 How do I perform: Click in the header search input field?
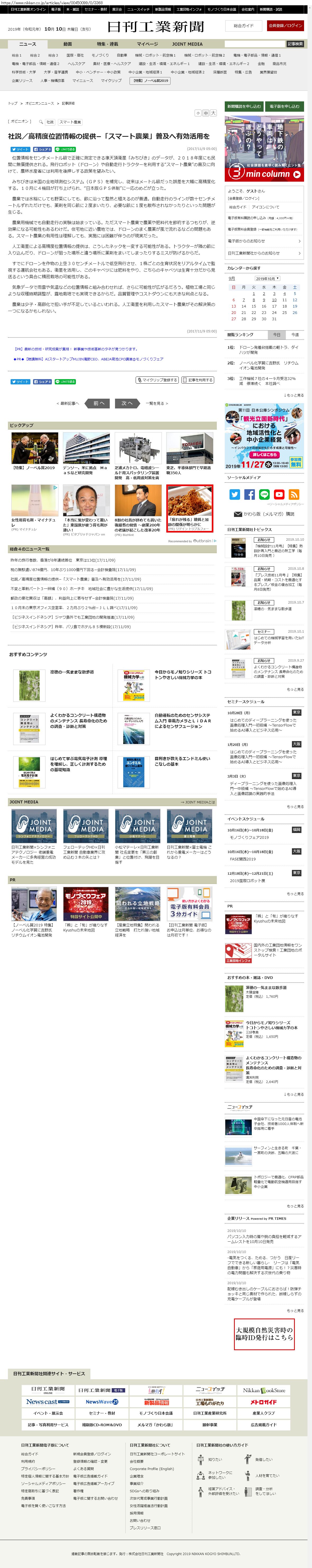pyautogui.click(x=255, y=44)
